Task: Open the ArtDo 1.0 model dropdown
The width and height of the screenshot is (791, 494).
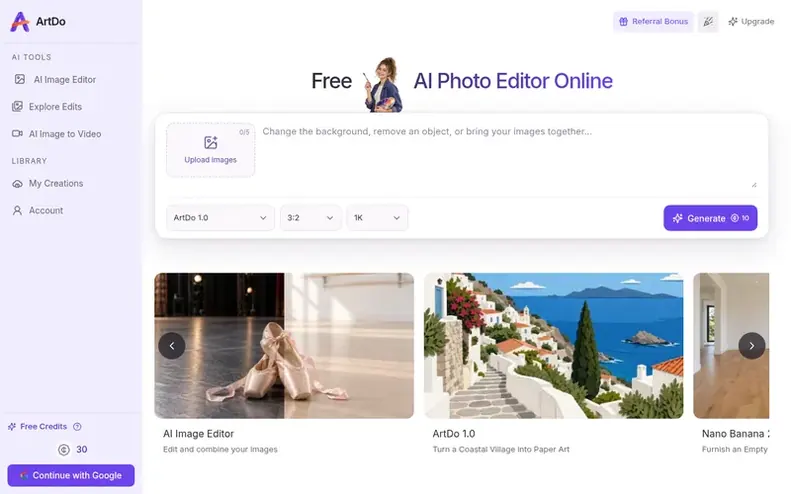Action: click(220, 218)
